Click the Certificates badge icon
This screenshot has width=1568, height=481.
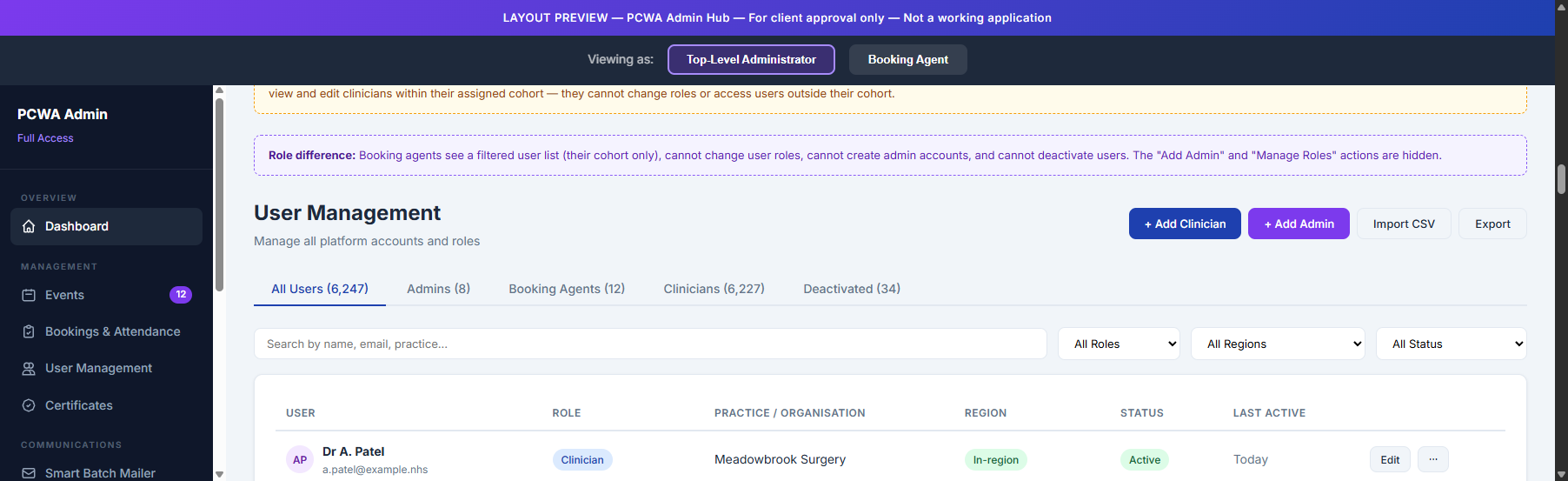click(x=29, y=405)
